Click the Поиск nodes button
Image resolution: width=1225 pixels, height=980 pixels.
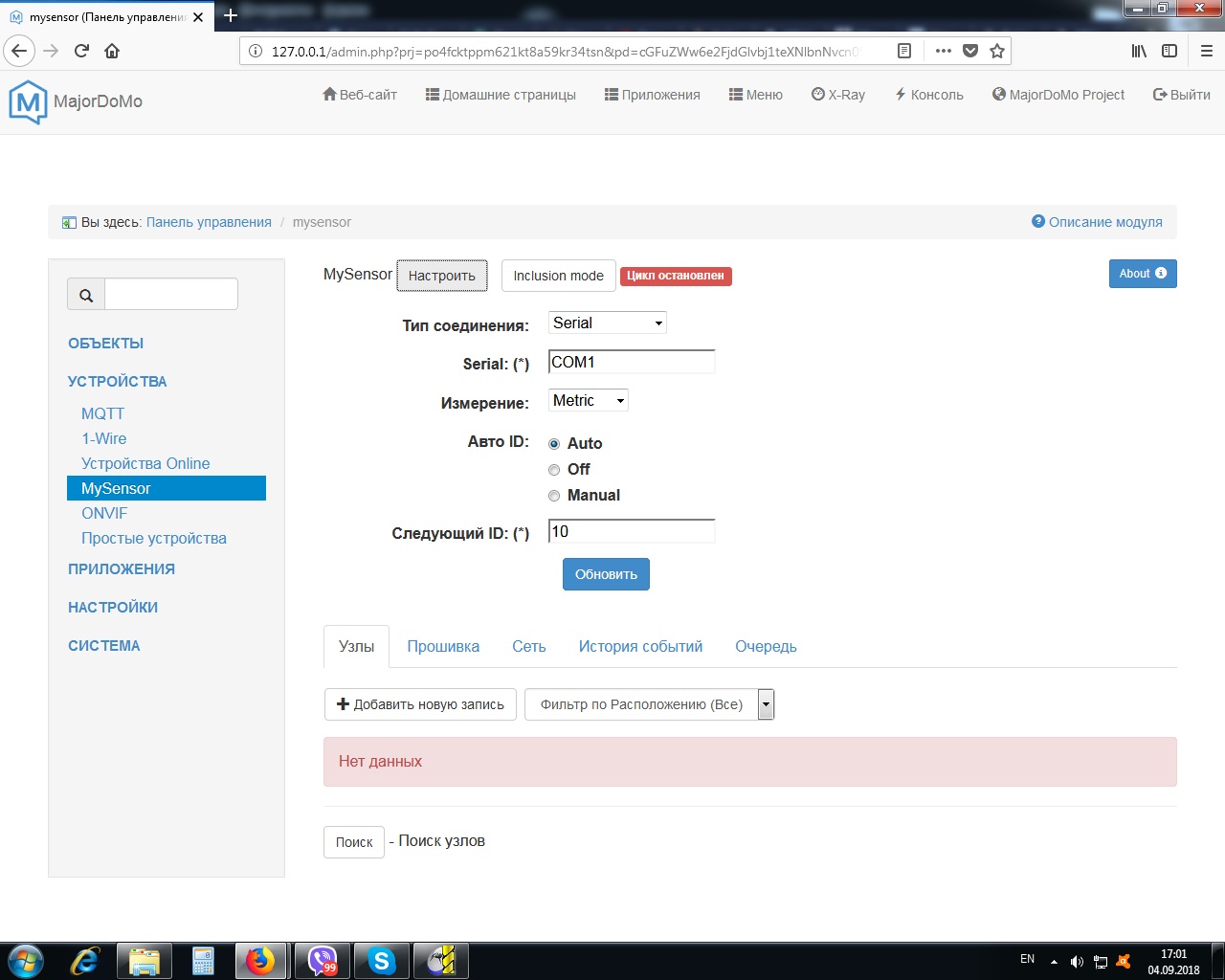(354, 842)
